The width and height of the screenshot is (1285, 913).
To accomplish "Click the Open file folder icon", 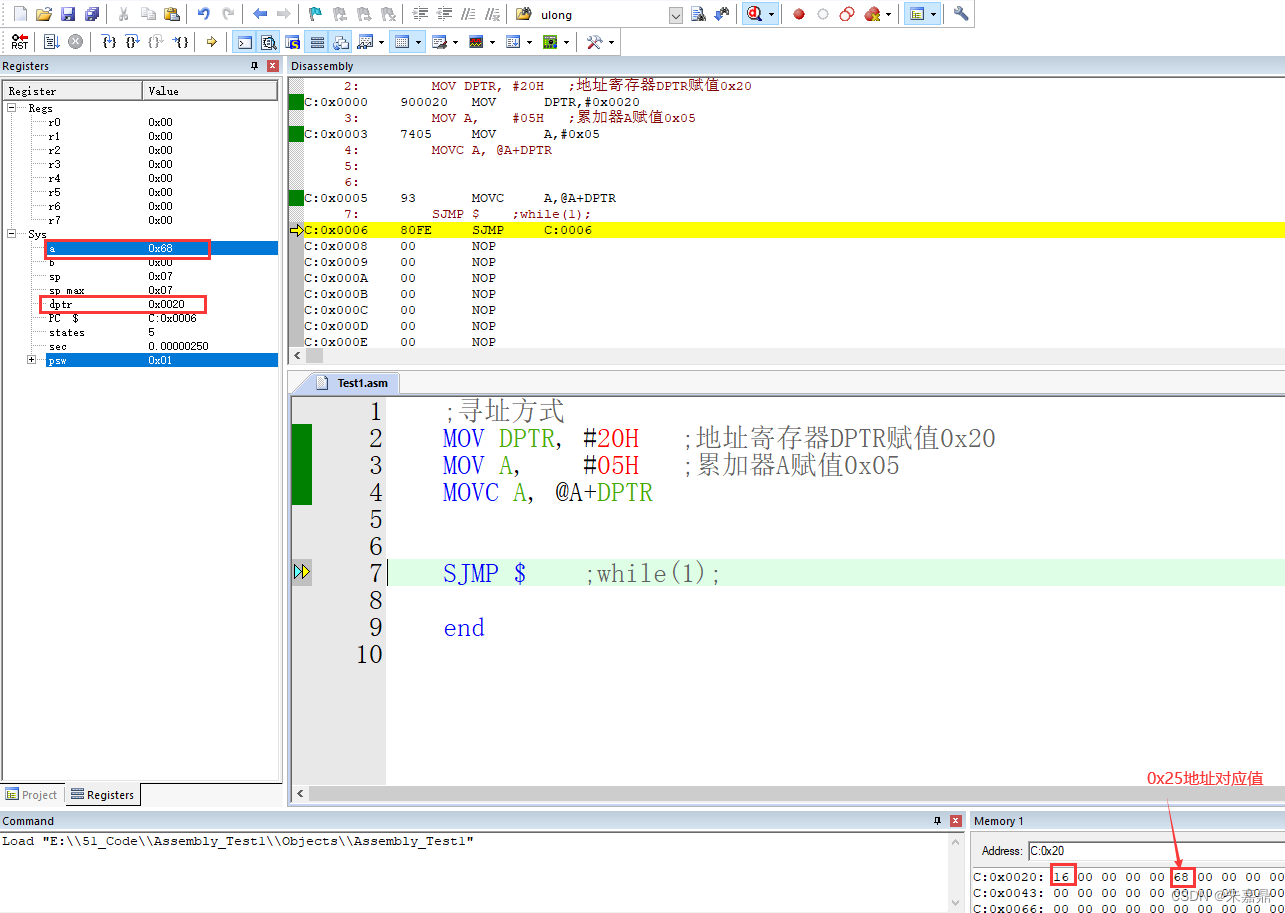I will coord(43,14).
